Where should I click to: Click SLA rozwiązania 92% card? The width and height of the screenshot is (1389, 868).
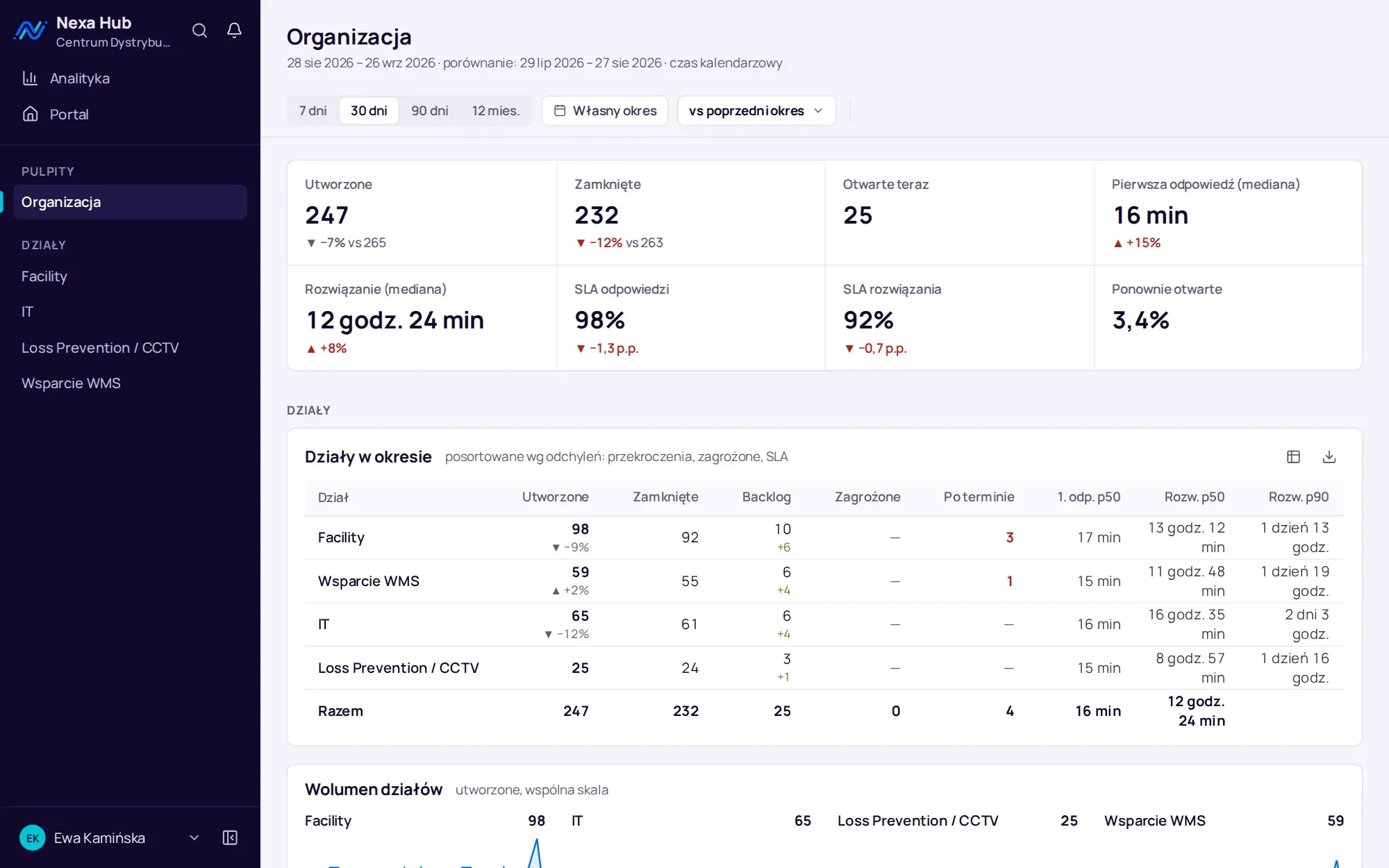pos(960,318)
